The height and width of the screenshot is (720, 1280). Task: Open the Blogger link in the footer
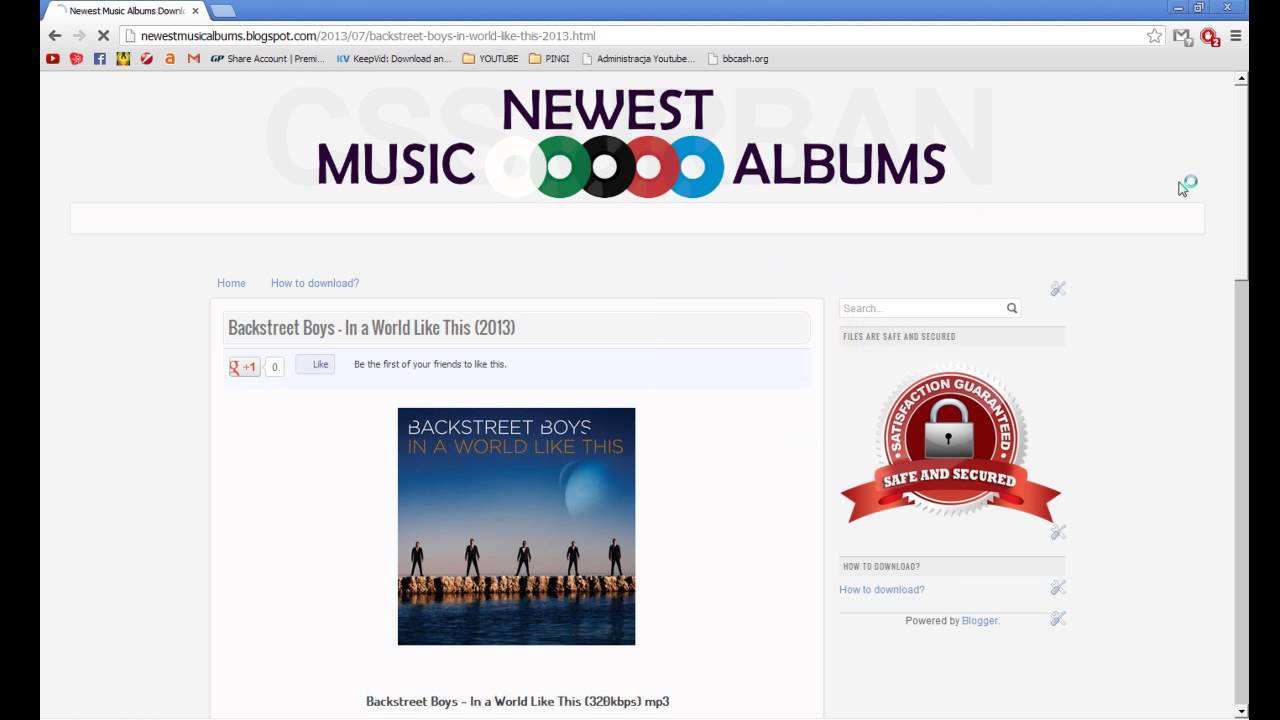[x=979, y=621]
